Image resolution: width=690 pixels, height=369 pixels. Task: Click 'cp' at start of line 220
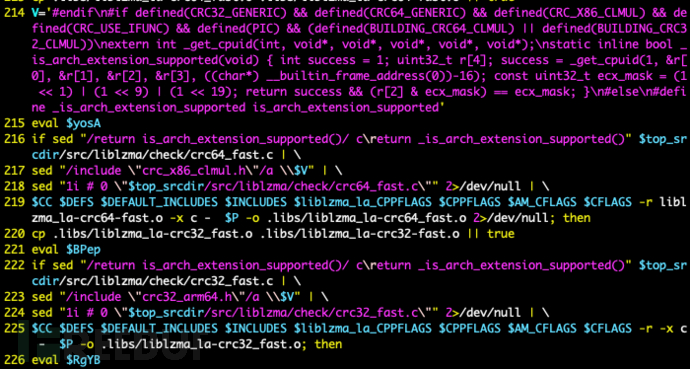click(x=39, y=234)
